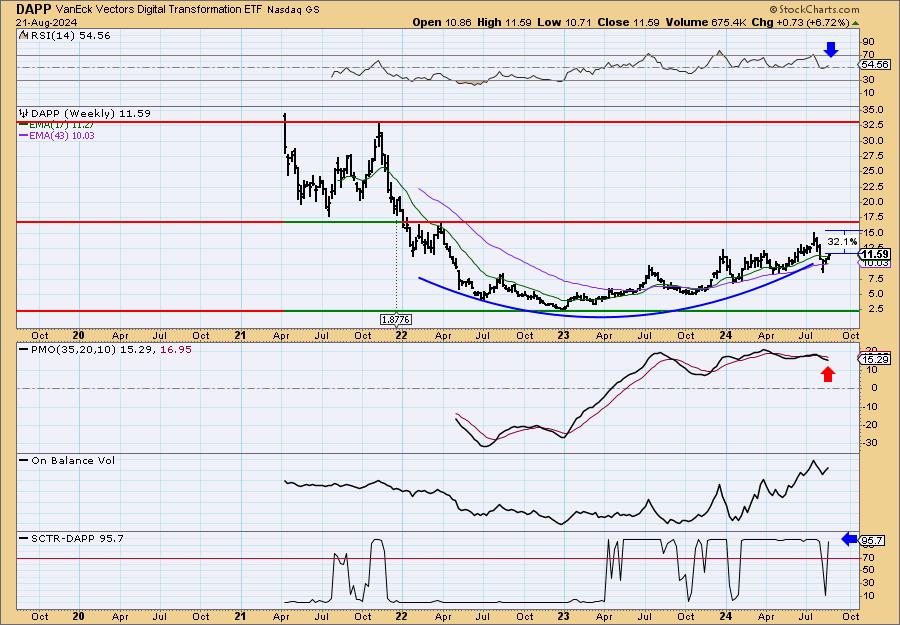Click the 15.29 PMO value tag
This screenshot has height=625, width=900.
coord(876,360)
